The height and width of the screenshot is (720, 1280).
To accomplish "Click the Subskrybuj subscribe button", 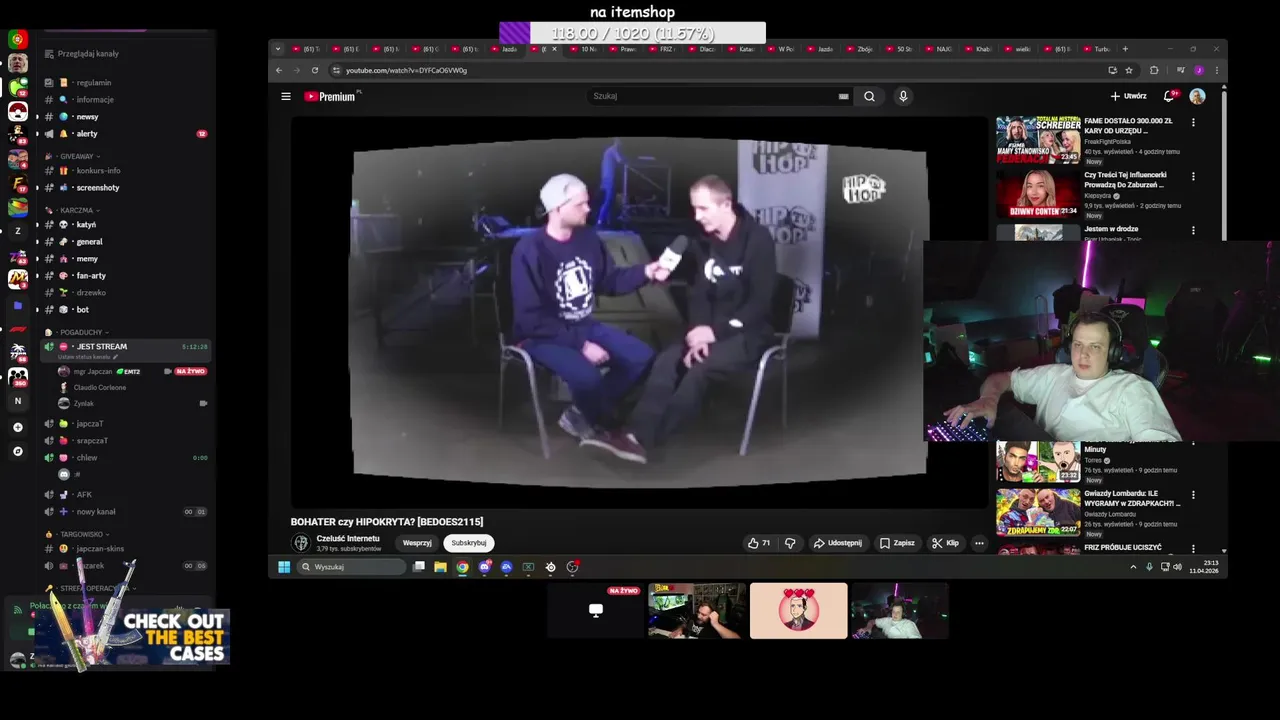I will (x=469, y=543).
